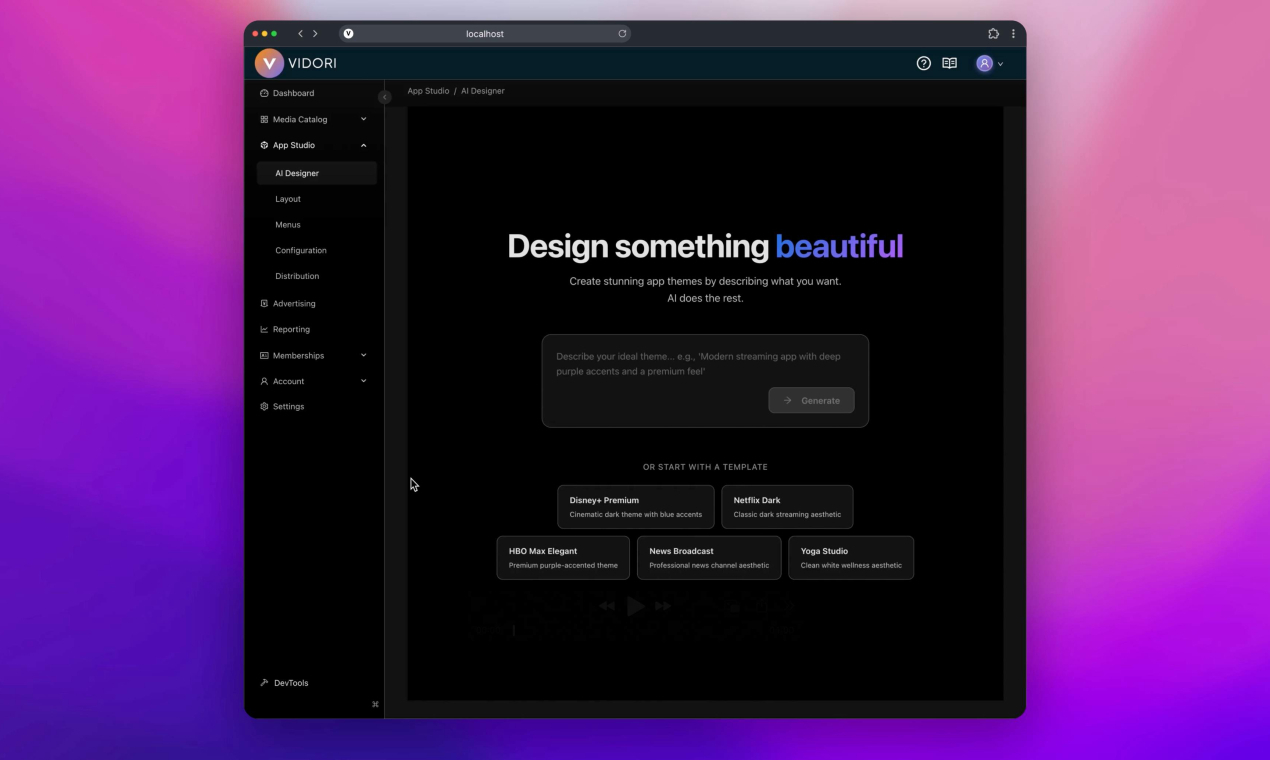Open the documentation book icon
The image size is (1270, 760).
(x=949, y=63)
